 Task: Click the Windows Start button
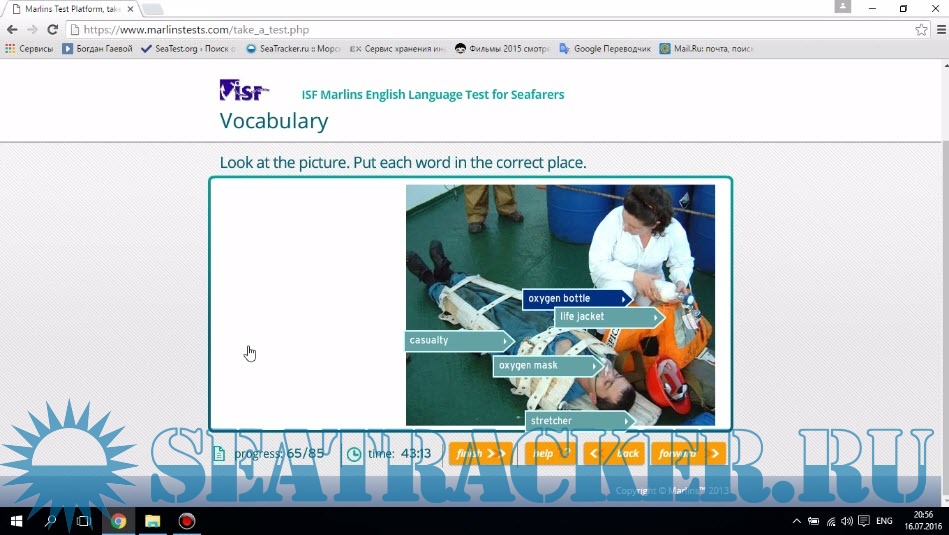(x=16, y=521)
